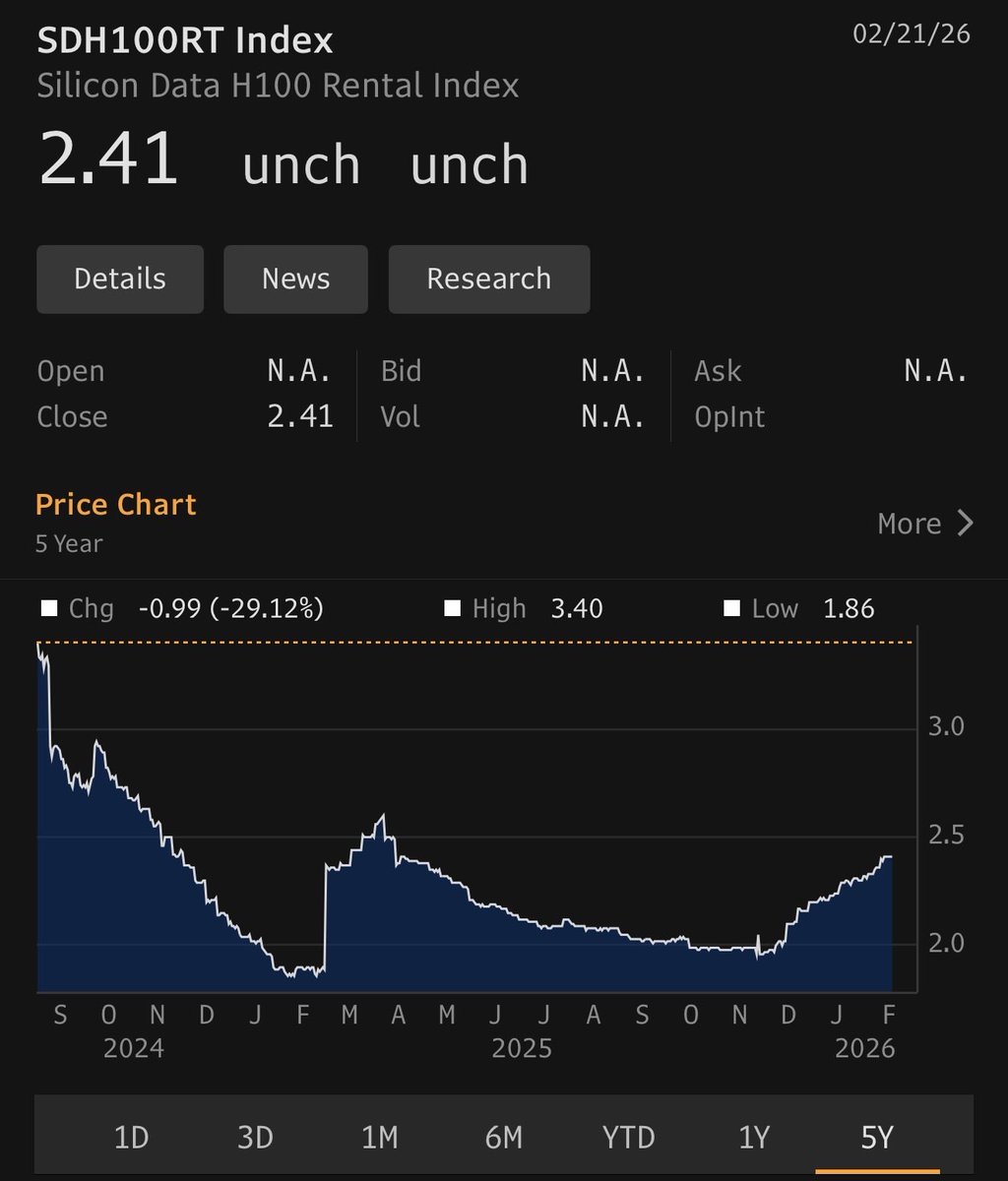1008x1181 pixels.
Task: Open the Research button
Action: [489, 280]
